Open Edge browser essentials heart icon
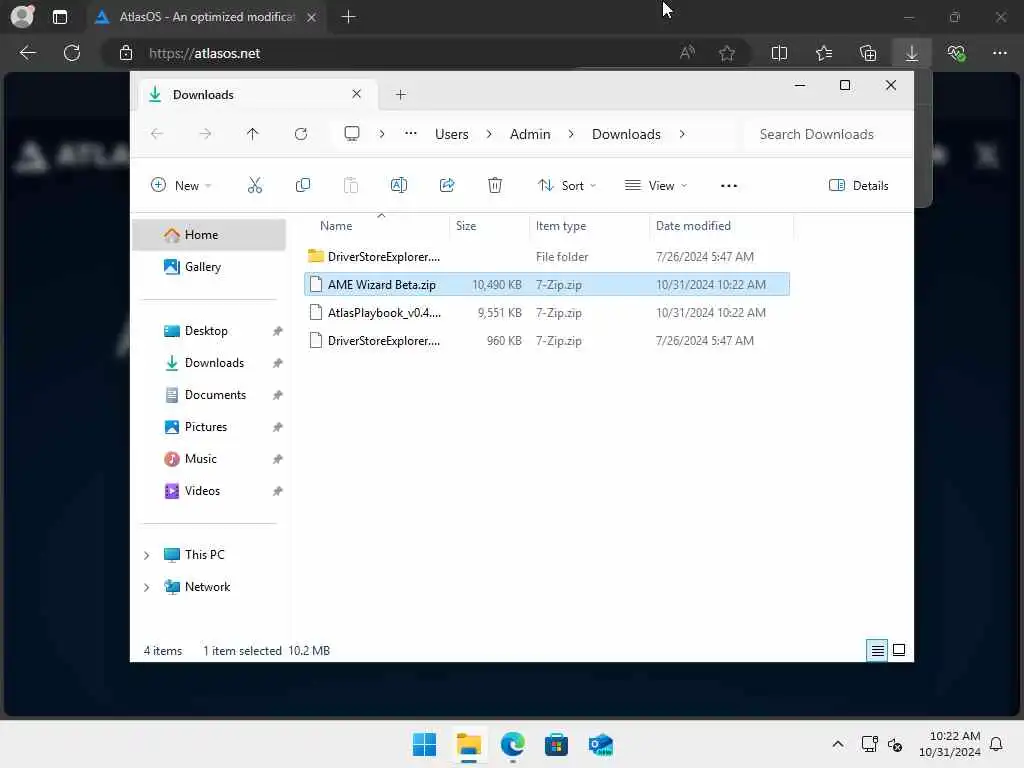The width and height of the screenshot is (1024, 768). coord(957,53)
